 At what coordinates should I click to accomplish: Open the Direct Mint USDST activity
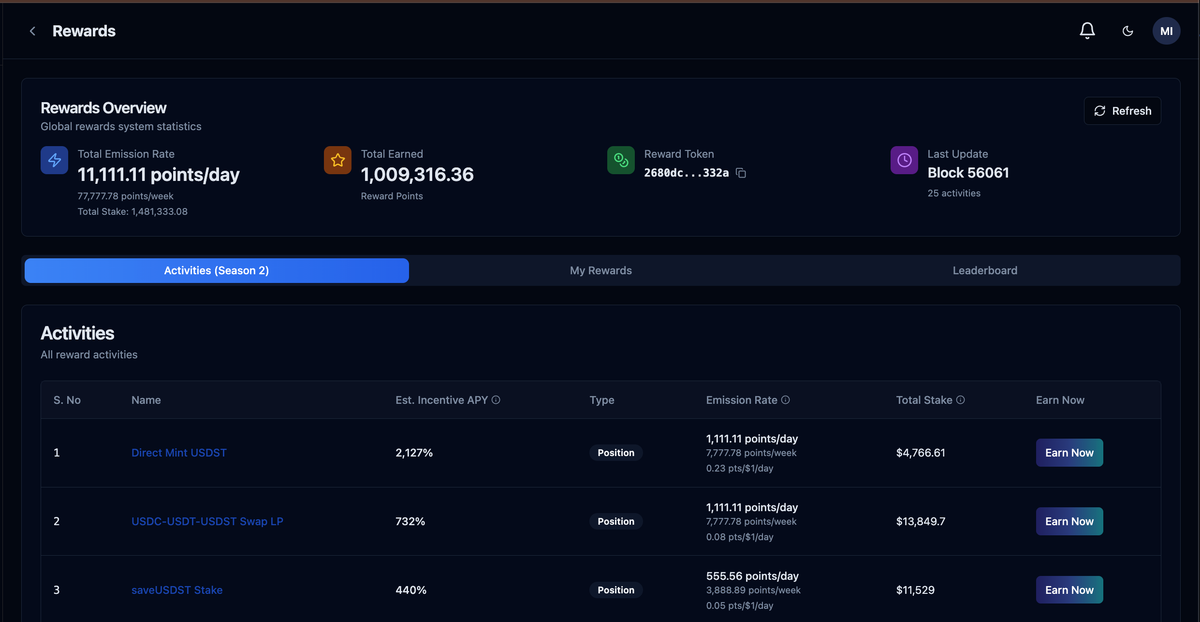178,452
